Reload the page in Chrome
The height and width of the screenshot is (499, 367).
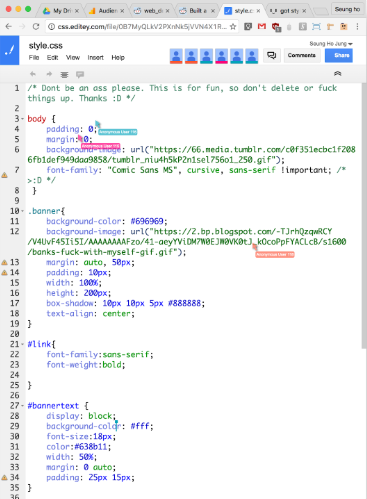(x=36, y=26)
